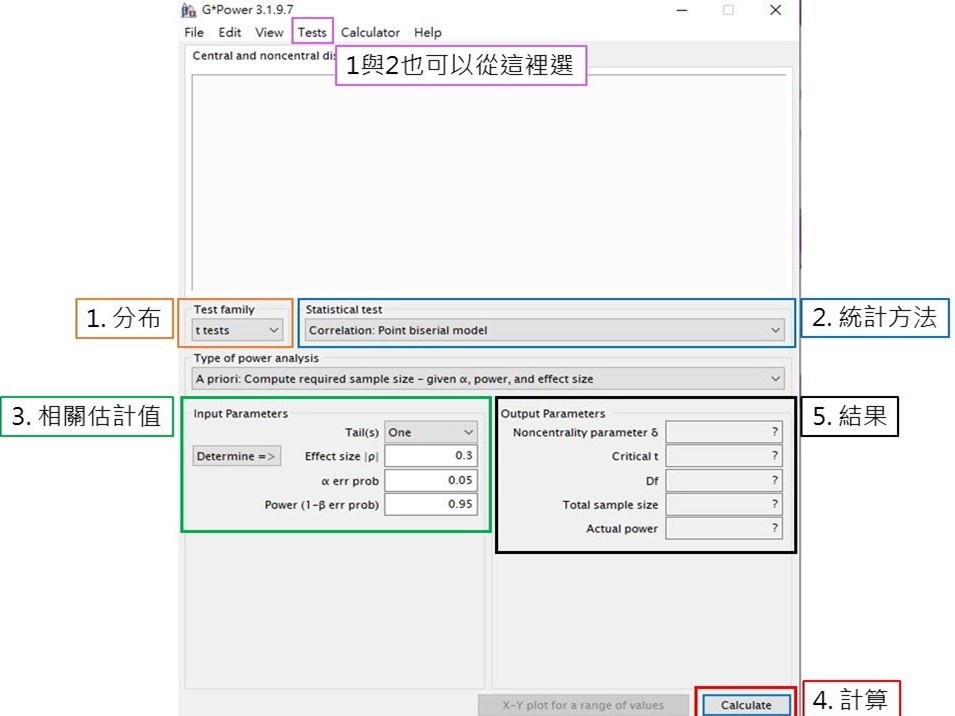Close the G*Power window
The width and height of the screenshot is (955, 716).
coord(775,10)
